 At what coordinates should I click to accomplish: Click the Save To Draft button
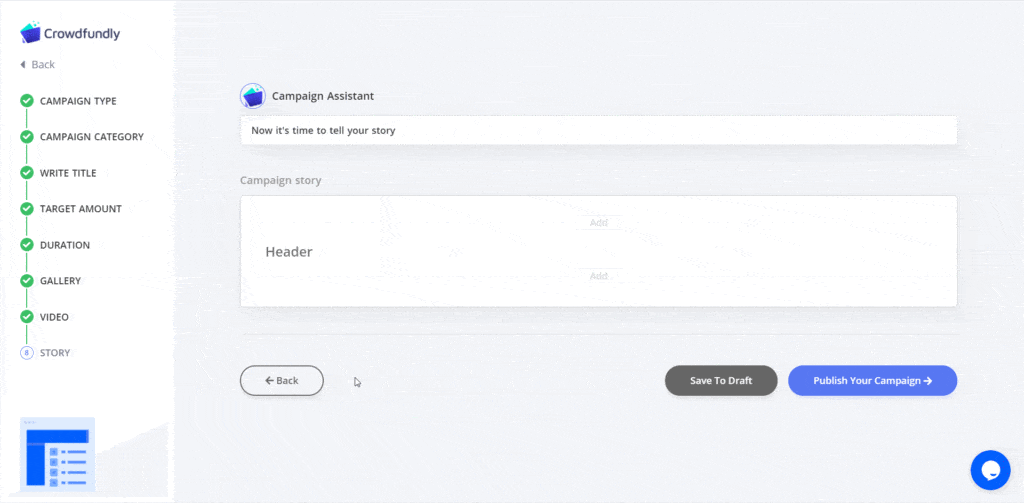(721, 380)
